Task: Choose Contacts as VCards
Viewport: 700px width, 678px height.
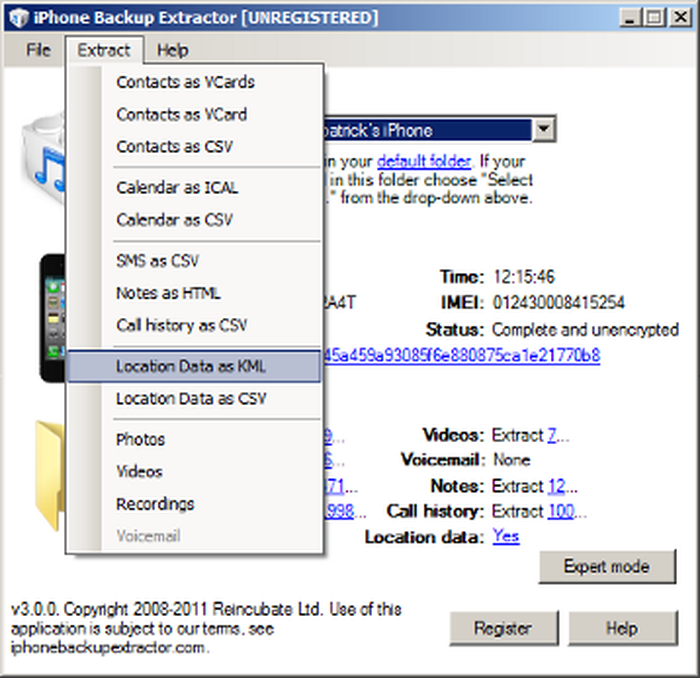Action: (x=194, y=82)
